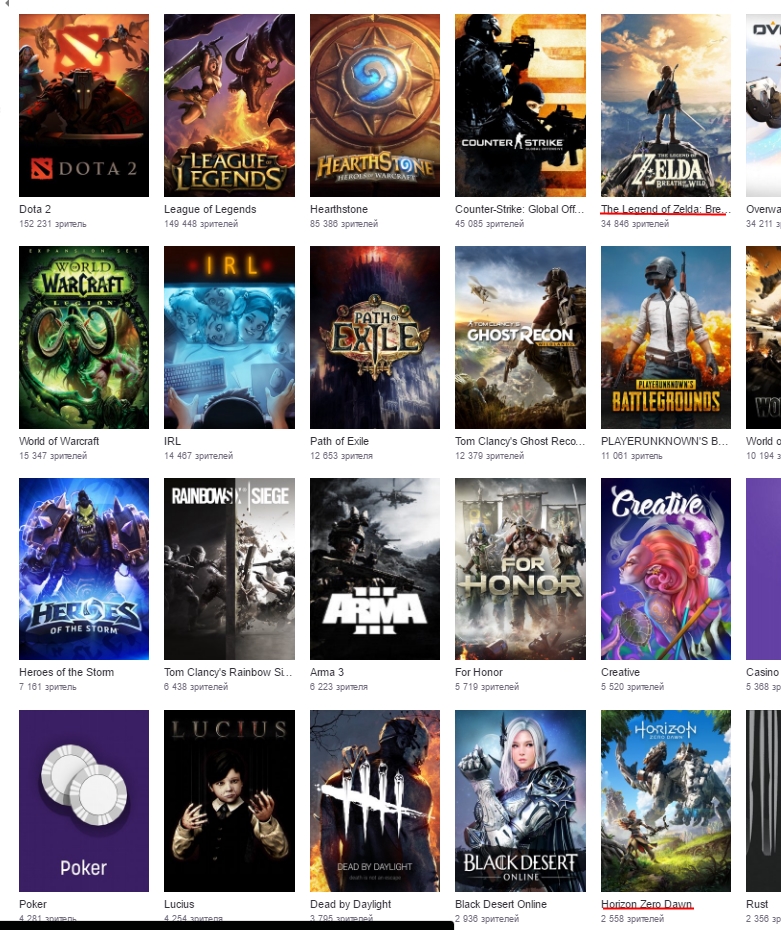Select the PLAYERUNKNOWN'S BATTLEGROUNDS cover art
The height and width of the screenshot is (930, 781).
pos(665,337)
